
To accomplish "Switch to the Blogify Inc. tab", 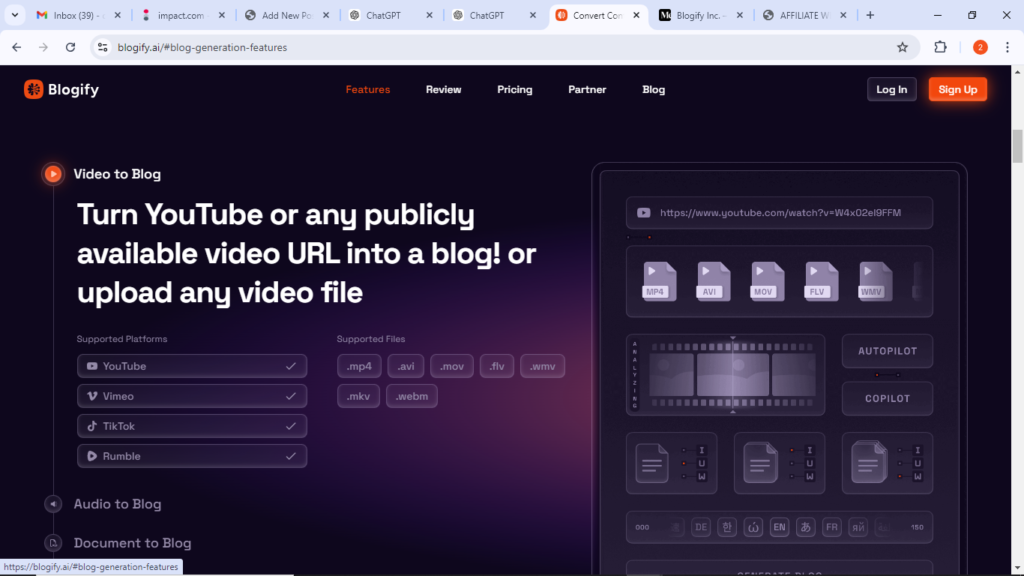I will [701, 15].
